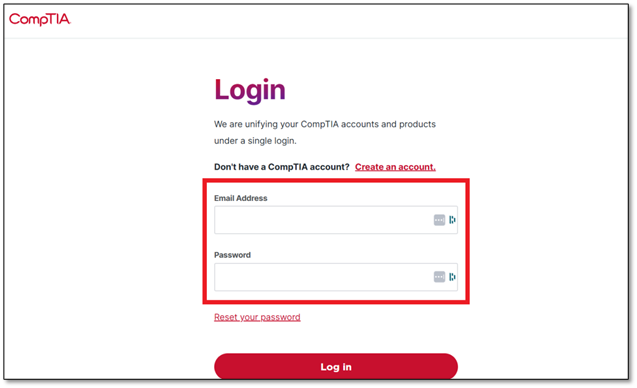Open the gray password manager icon in Email Address field

click(439, 220)
